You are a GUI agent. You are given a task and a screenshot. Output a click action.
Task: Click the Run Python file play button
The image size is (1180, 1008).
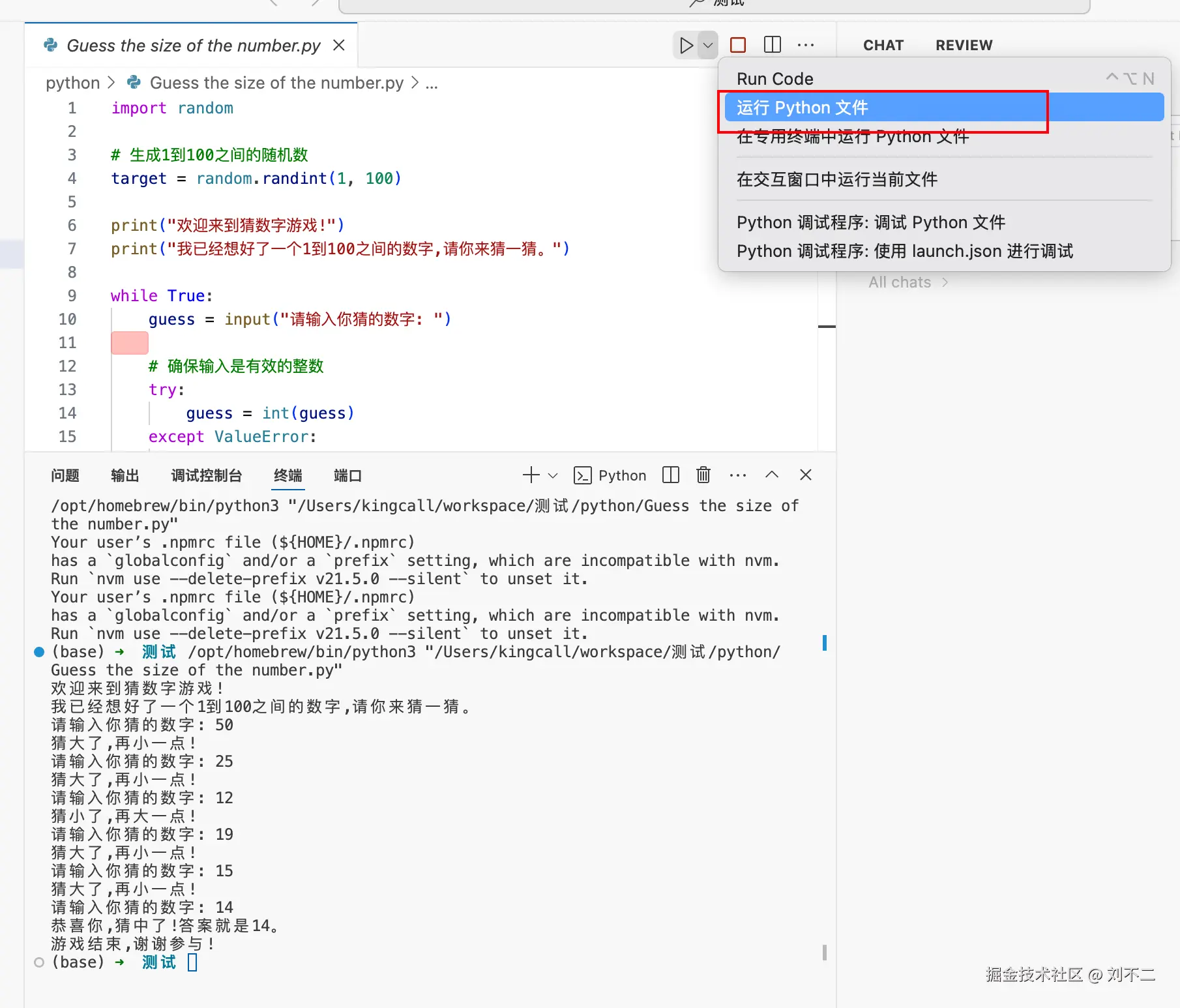tap(686, 45)
